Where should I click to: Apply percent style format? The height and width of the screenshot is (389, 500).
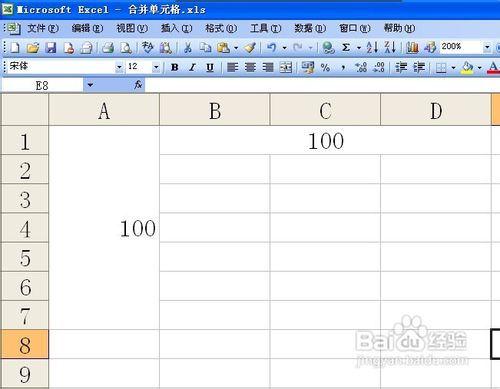[x=325, y=67]
